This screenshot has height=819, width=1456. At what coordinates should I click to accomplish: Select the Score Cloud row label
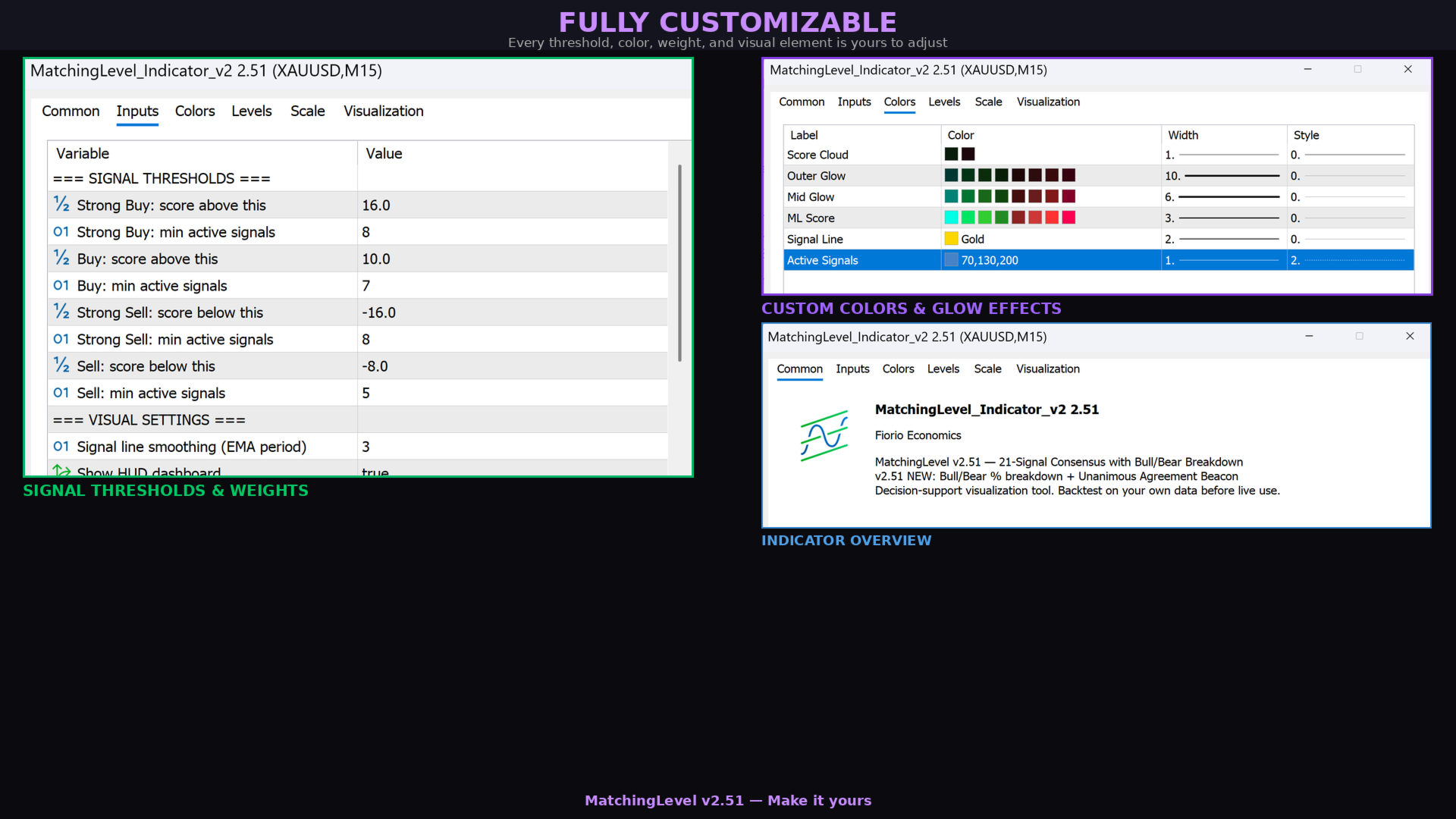[817, 155]
